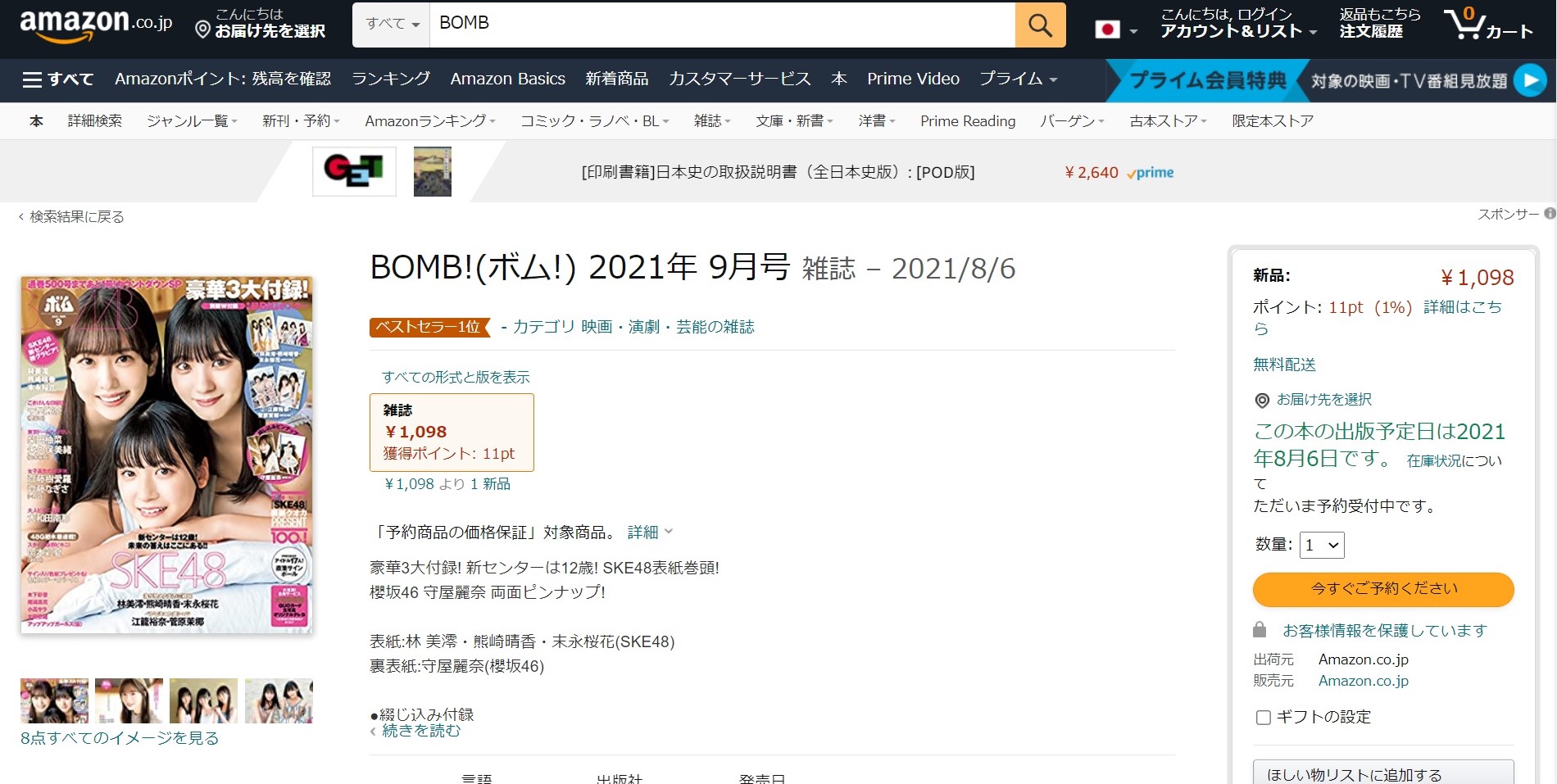Click the GET sponsored ad logo
The width and height of the screenshot is (1557, 784).
click(x=354, y=171)
